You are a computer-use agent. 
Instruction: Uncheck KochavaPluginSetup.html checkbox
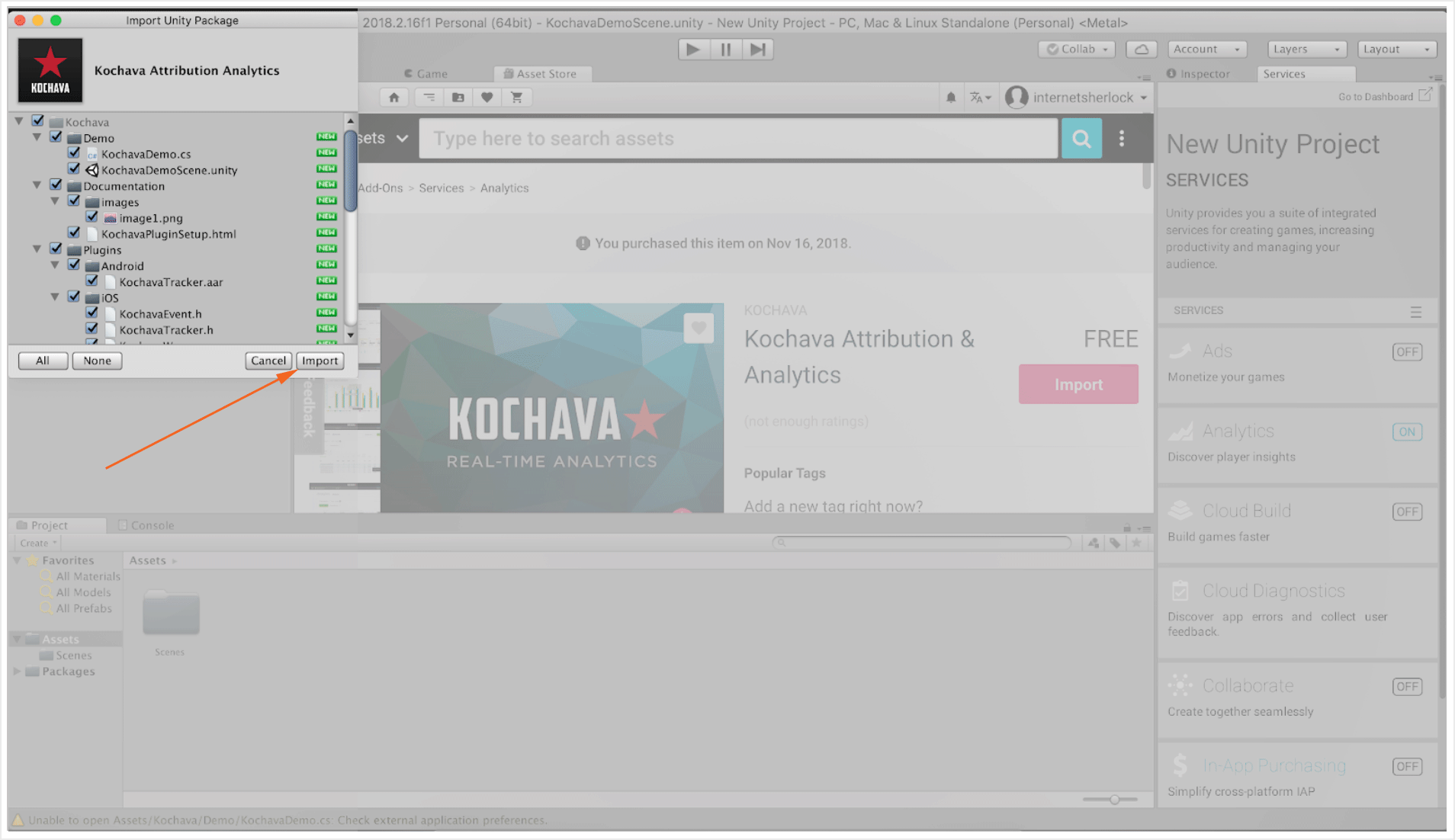(x=74, y=233)
